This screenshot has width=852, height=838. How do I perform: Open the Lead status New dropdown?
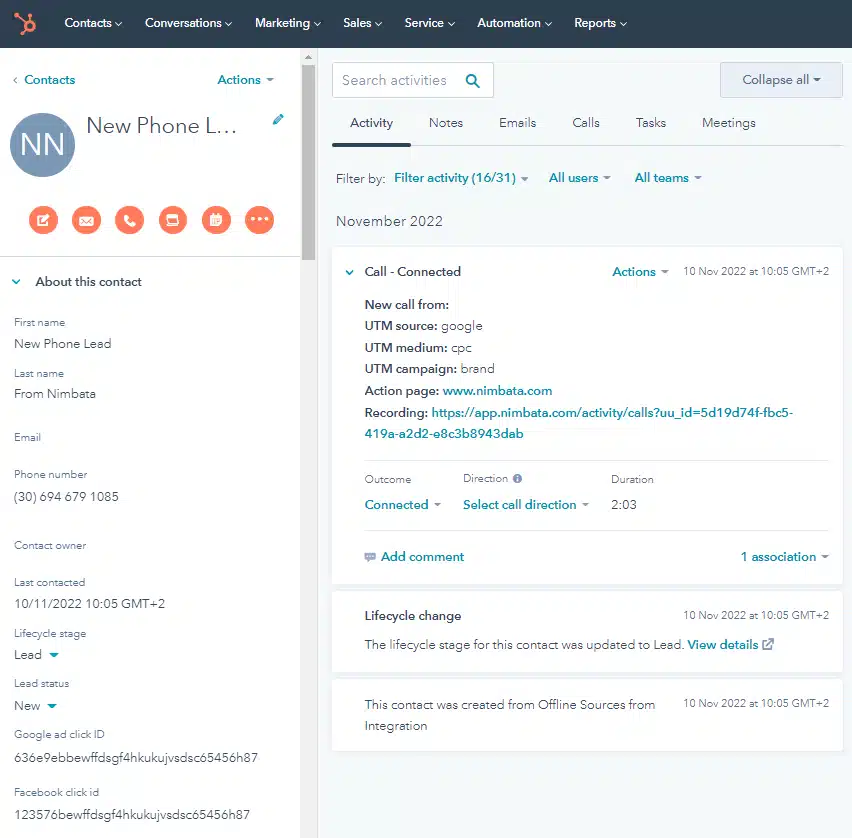pos(35,706)
